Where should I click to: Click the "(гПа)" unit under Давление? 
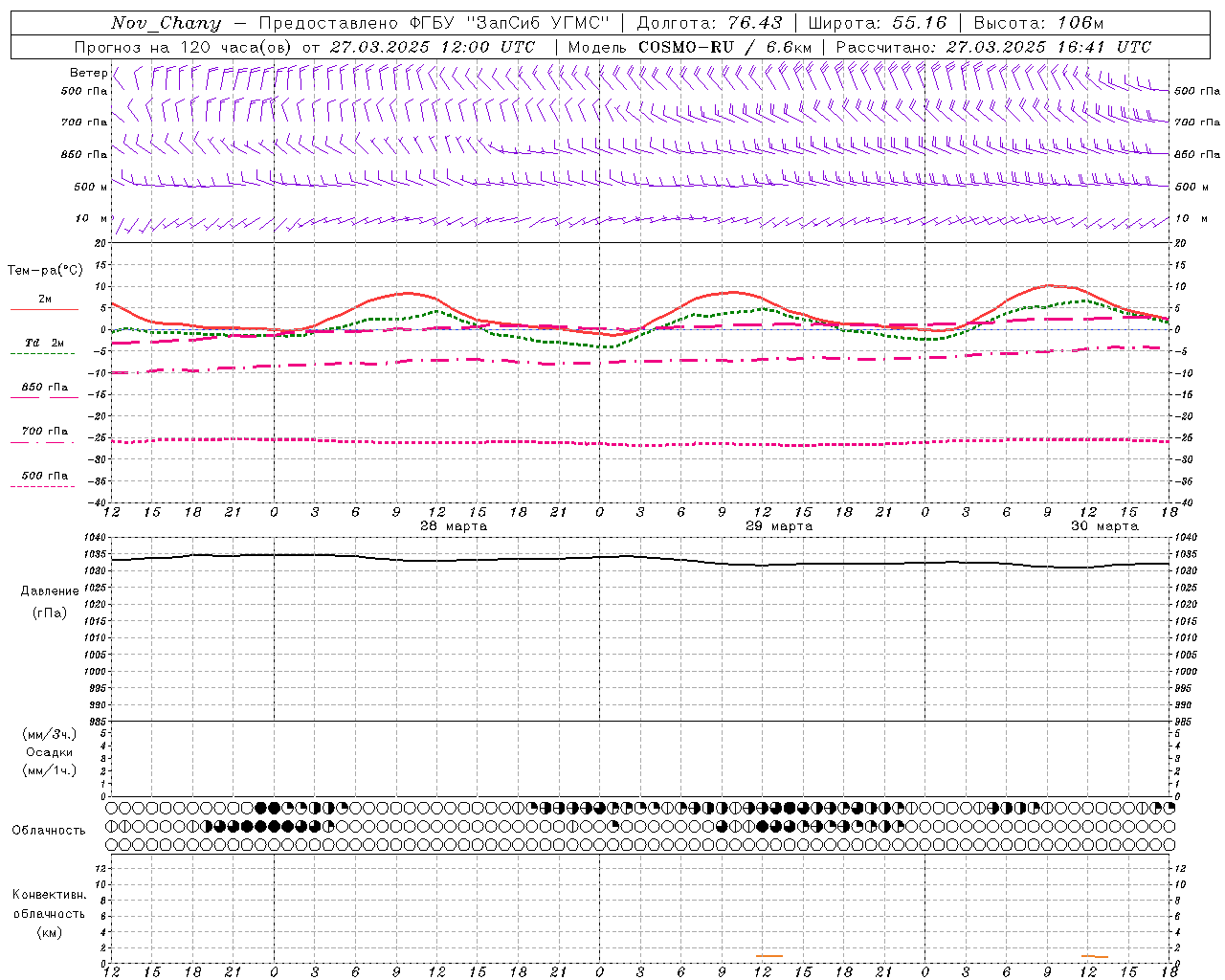[50, 612]
